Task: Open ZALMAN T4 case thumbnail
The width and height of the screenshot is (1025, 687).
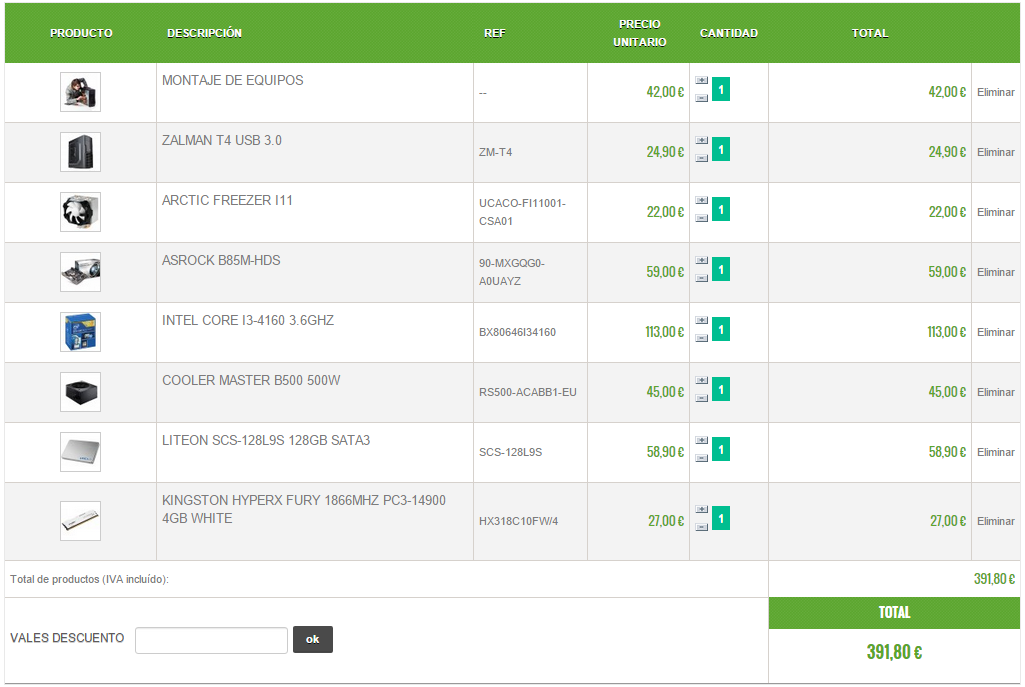Action: [80, 152]
